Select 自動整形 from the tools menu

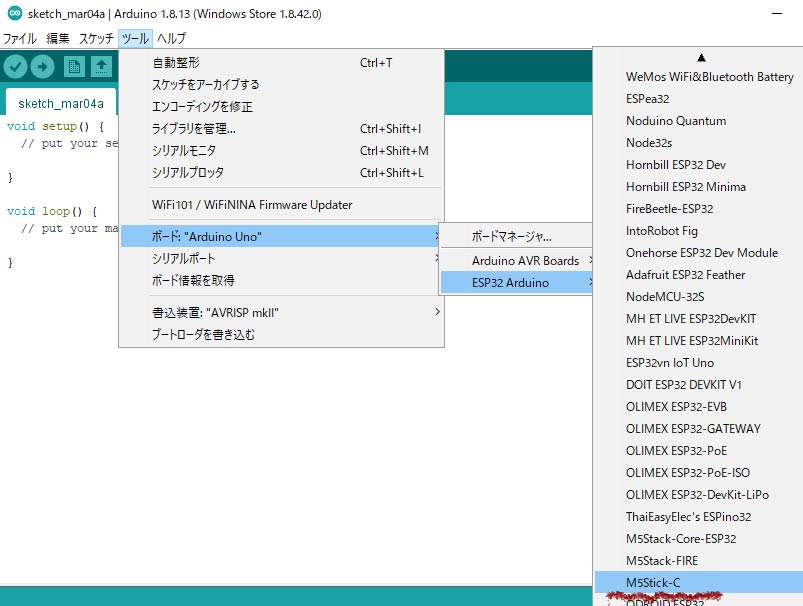point(281,62)
